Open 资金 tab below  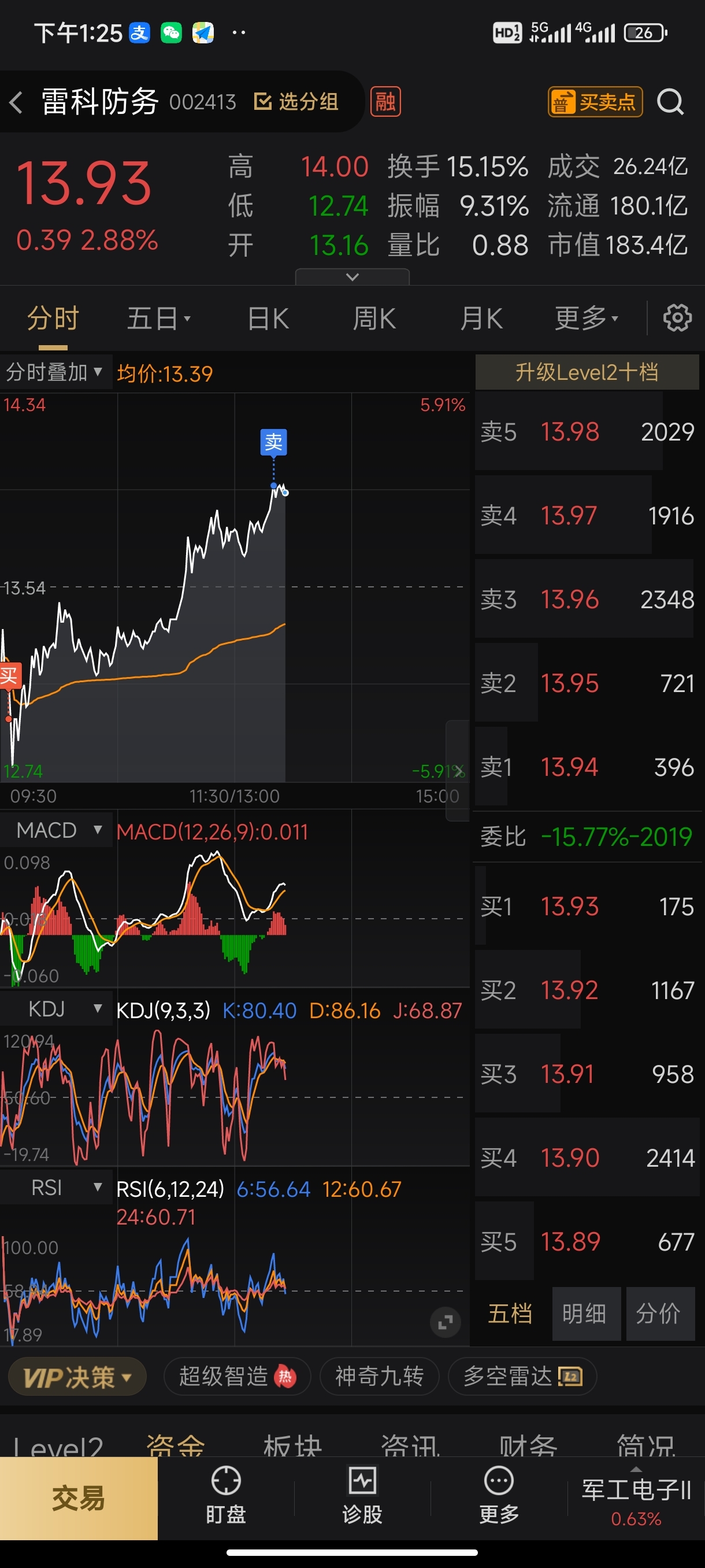[176, 1445]
